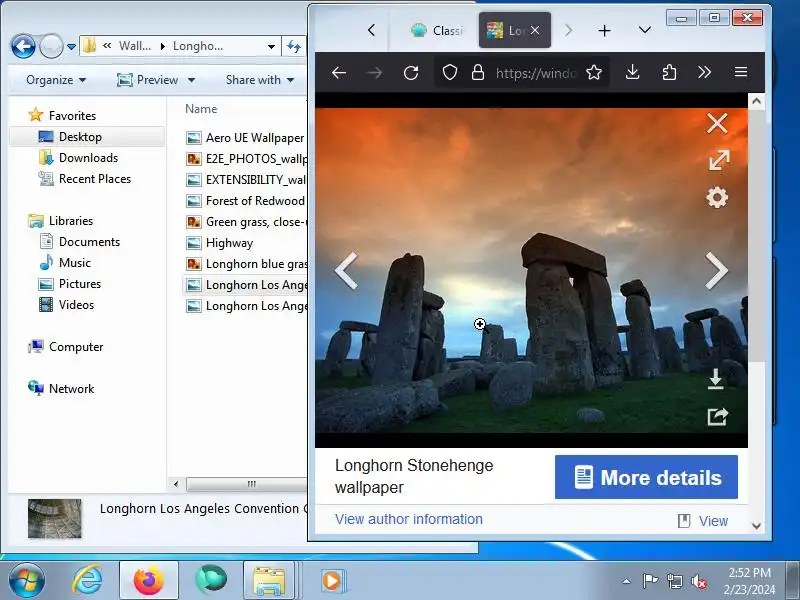
Task: Open the Share with menu
Action: point(260,80)
